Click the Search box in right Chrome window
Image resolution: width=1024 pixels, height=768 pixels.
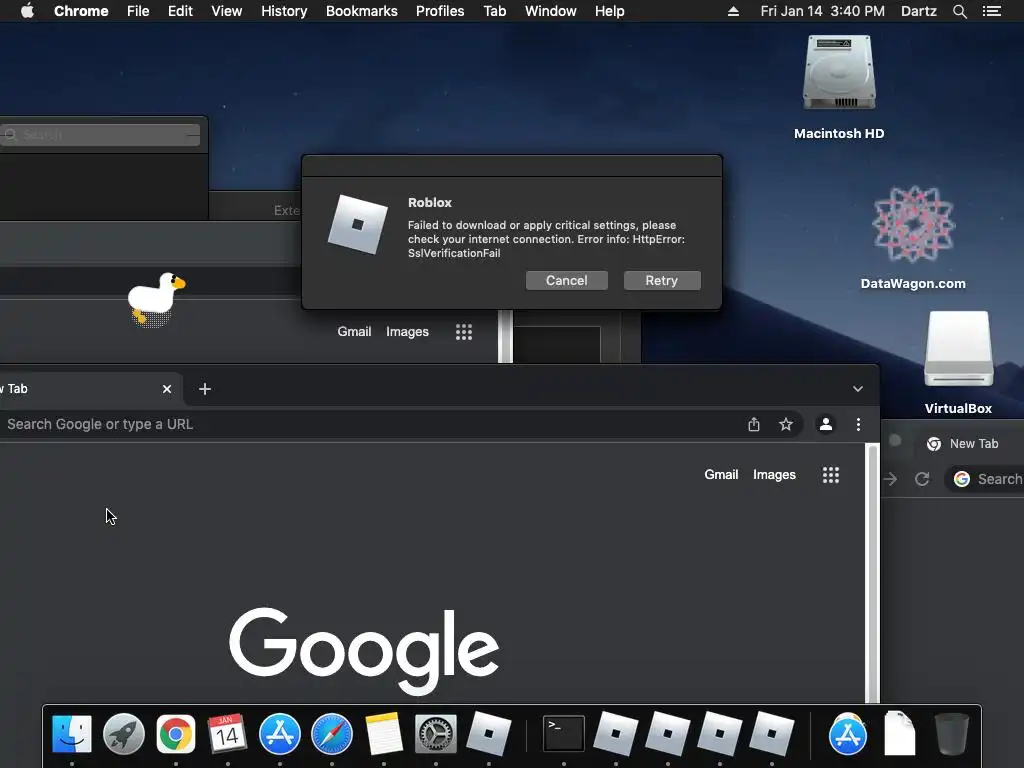click(985, 479)
